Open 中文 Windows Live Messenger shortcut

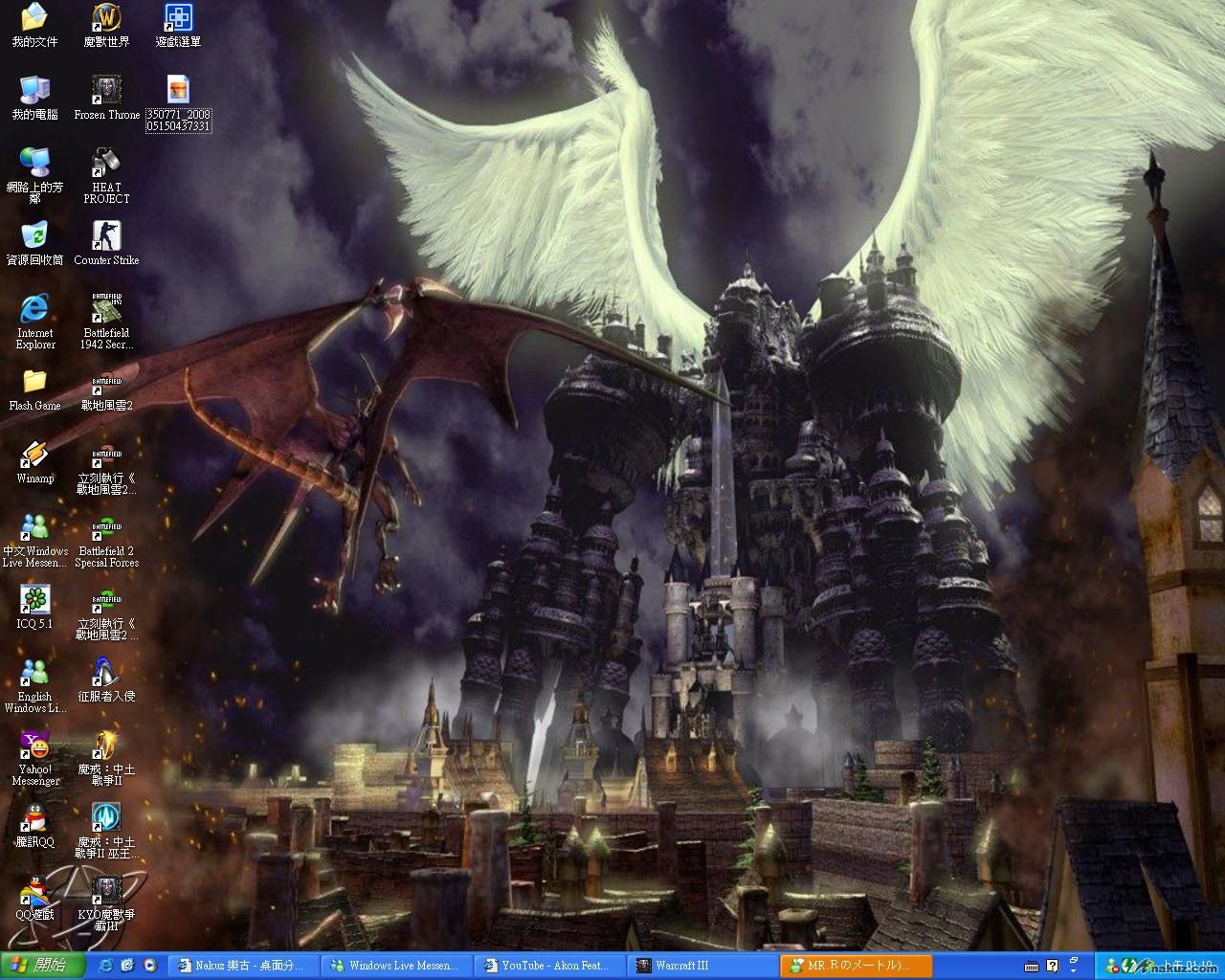34,540
